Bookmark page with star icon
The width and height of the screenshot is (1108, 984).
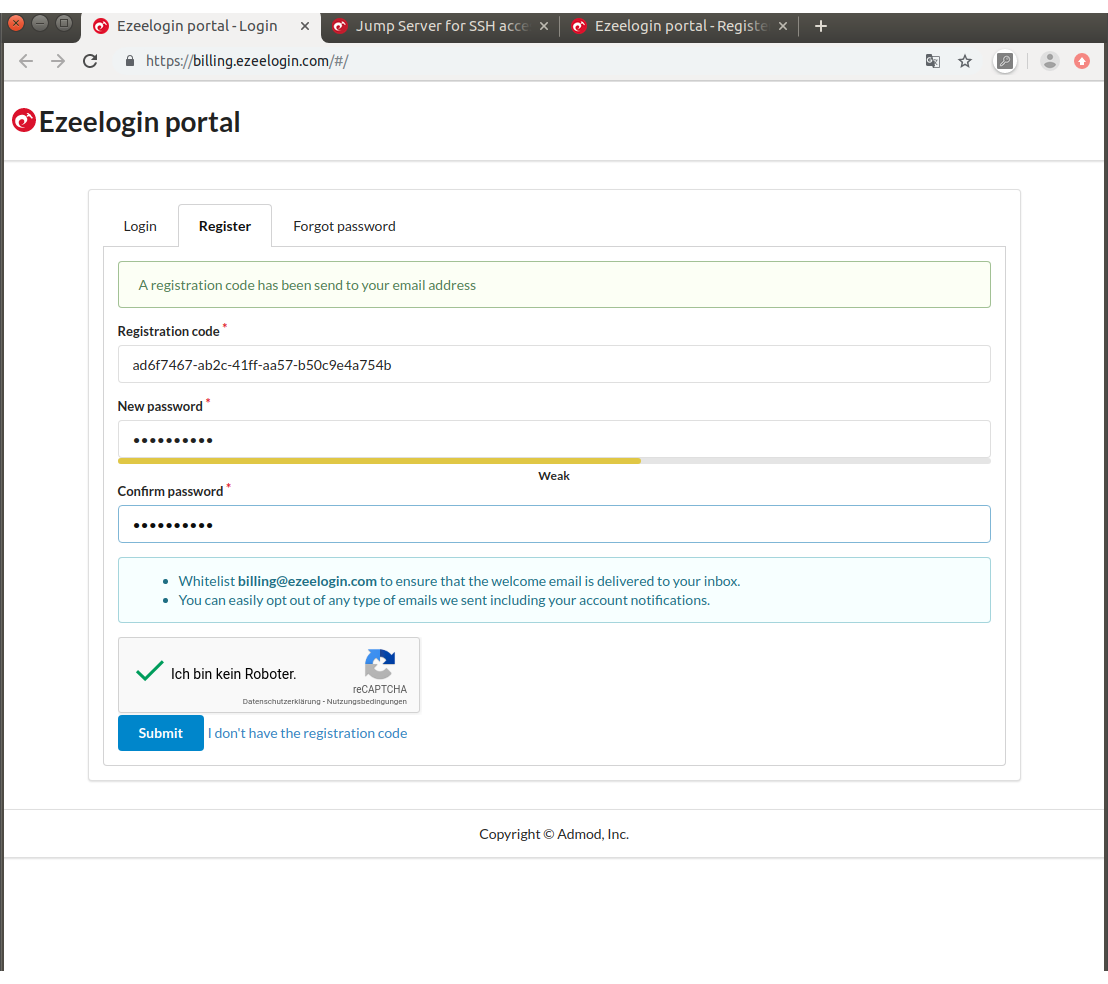965,61
